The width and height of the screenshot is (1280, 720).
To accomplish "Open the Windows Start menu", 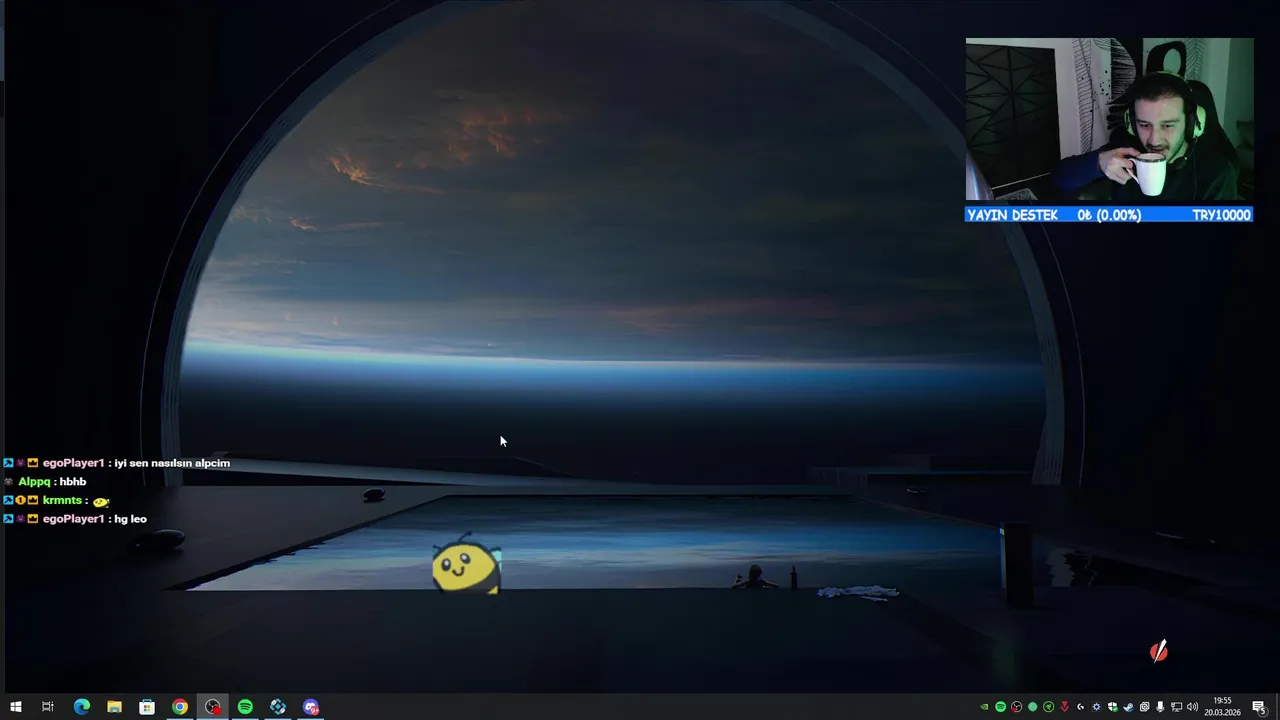I will (15, 707).
